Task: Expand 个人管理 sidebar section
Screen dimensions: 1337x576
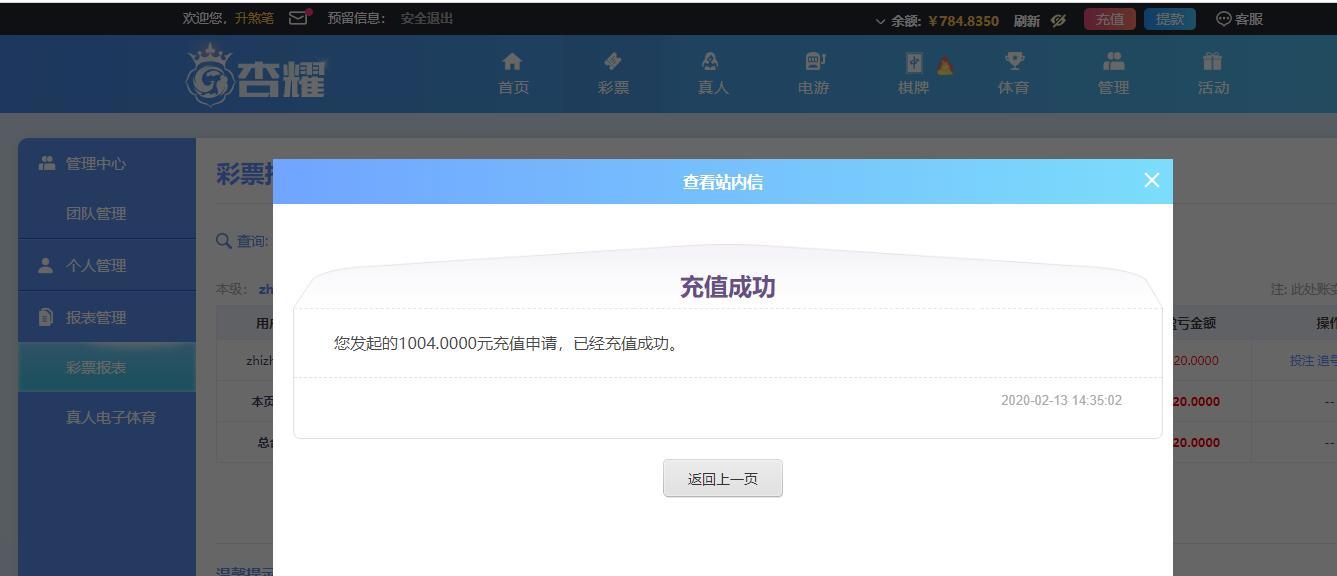Action: (107, 265)
